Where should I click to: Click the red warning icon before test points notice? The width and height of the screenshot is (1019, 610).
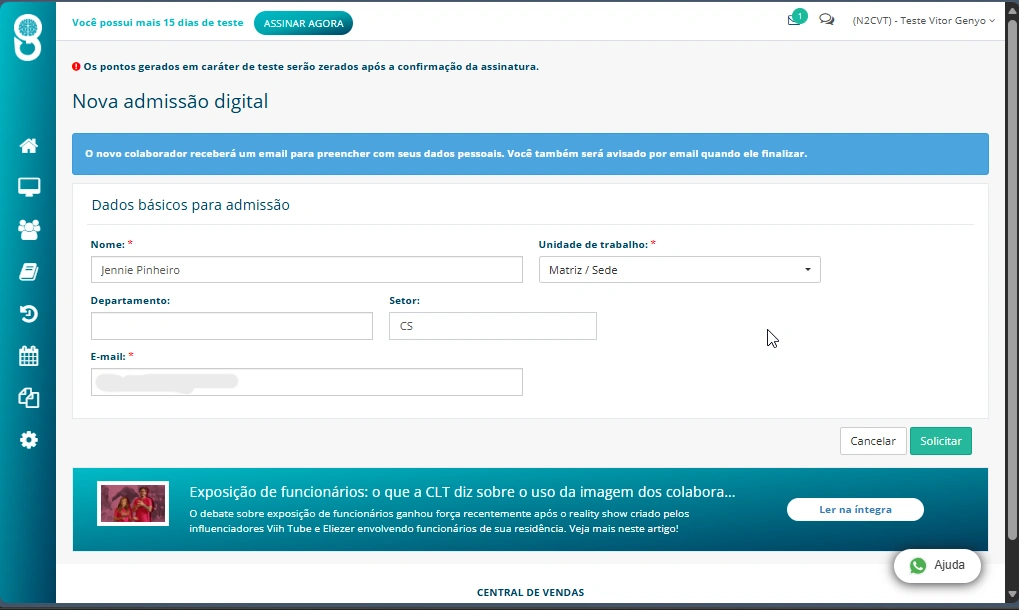76,66
